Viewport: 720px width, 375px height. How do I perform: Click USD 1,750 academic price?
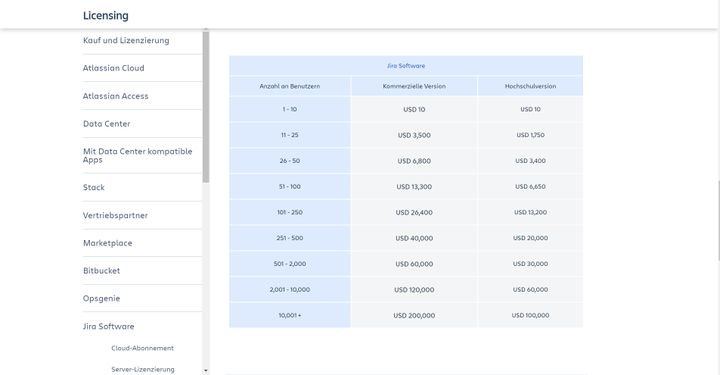pos(530,135)
